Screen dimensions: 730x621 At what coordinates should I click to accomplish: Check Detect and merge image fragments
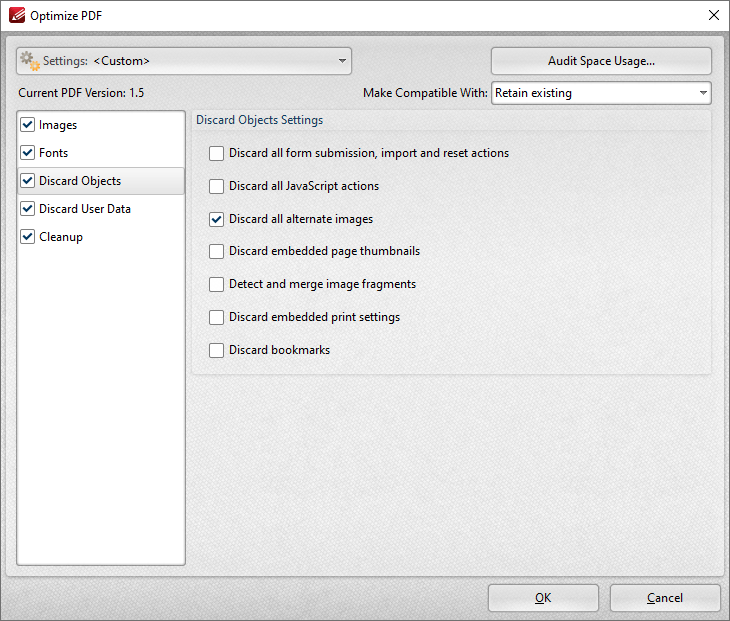click(x=216, y=285)
